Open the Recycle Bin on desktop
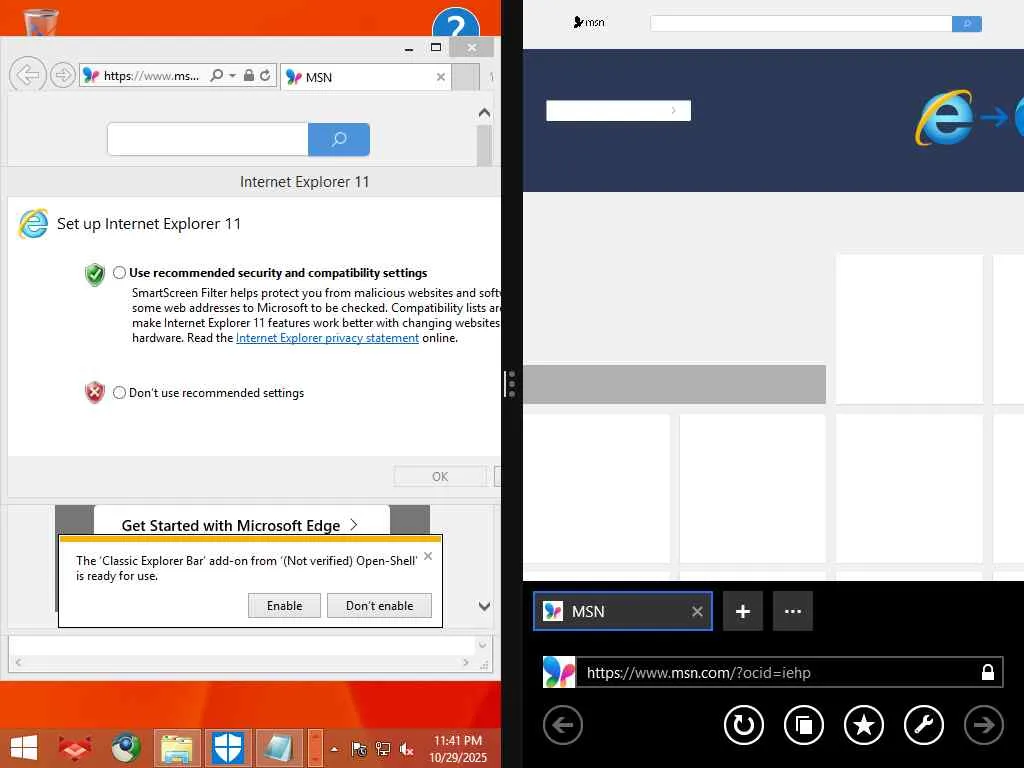The image size is (1024, 768). [40, 22]
